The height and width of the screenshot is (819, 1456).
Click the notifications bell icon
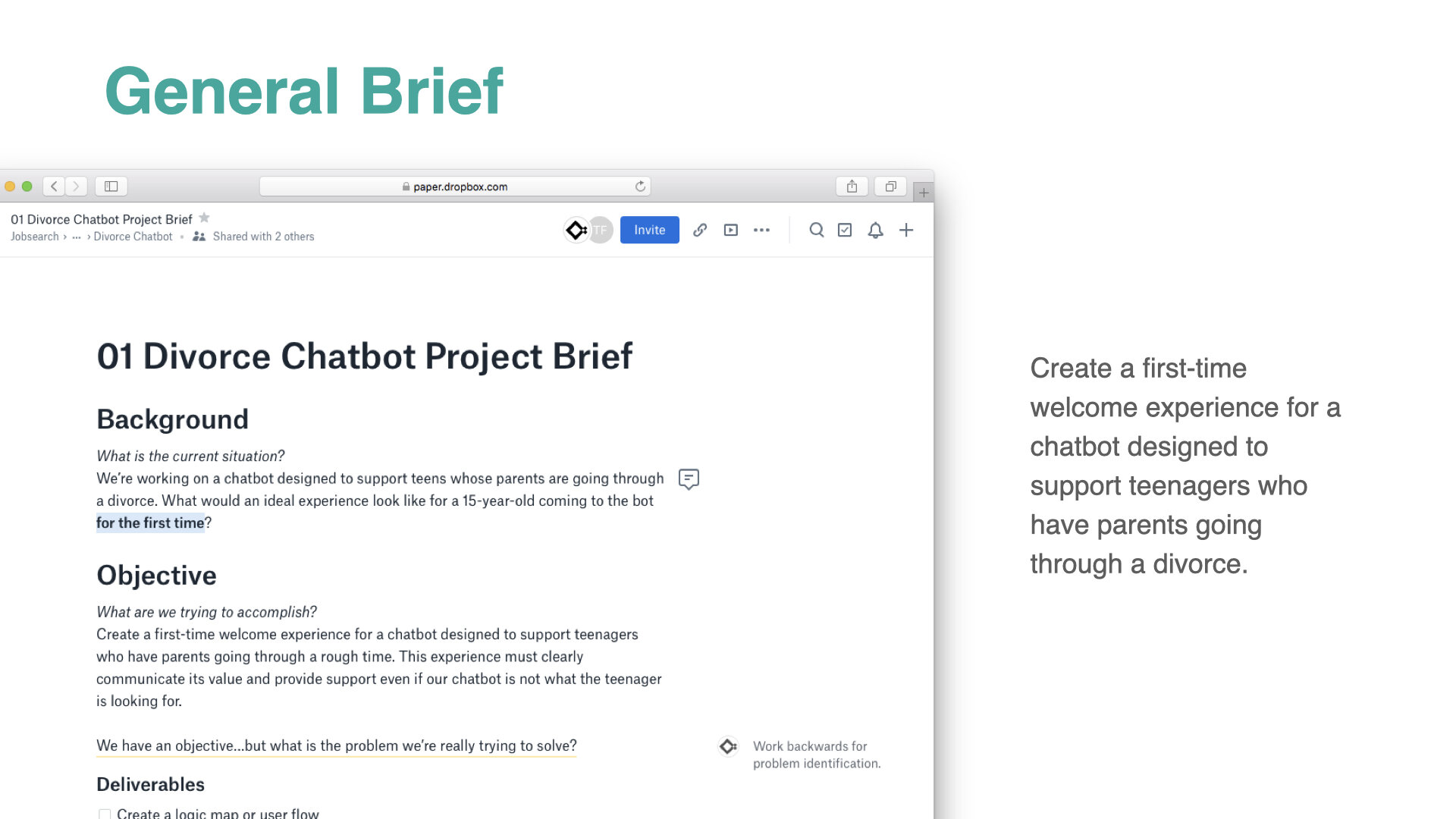(x=874, y=230)
